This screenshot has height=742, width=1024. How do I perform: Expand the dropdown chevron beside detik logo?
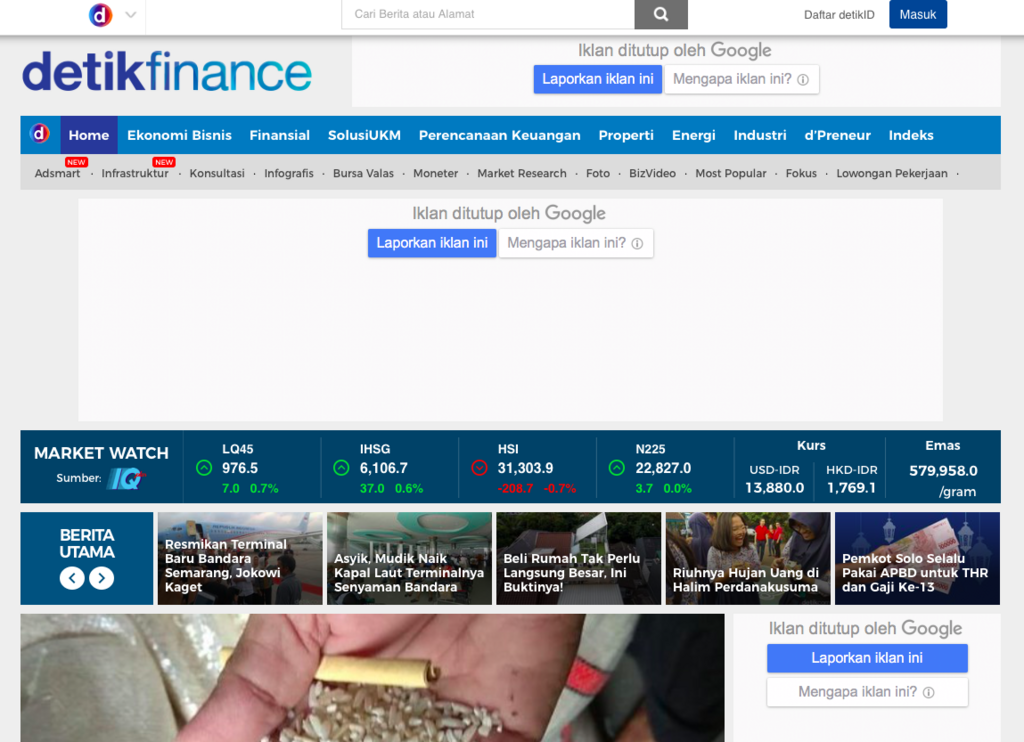coord(131,14)
